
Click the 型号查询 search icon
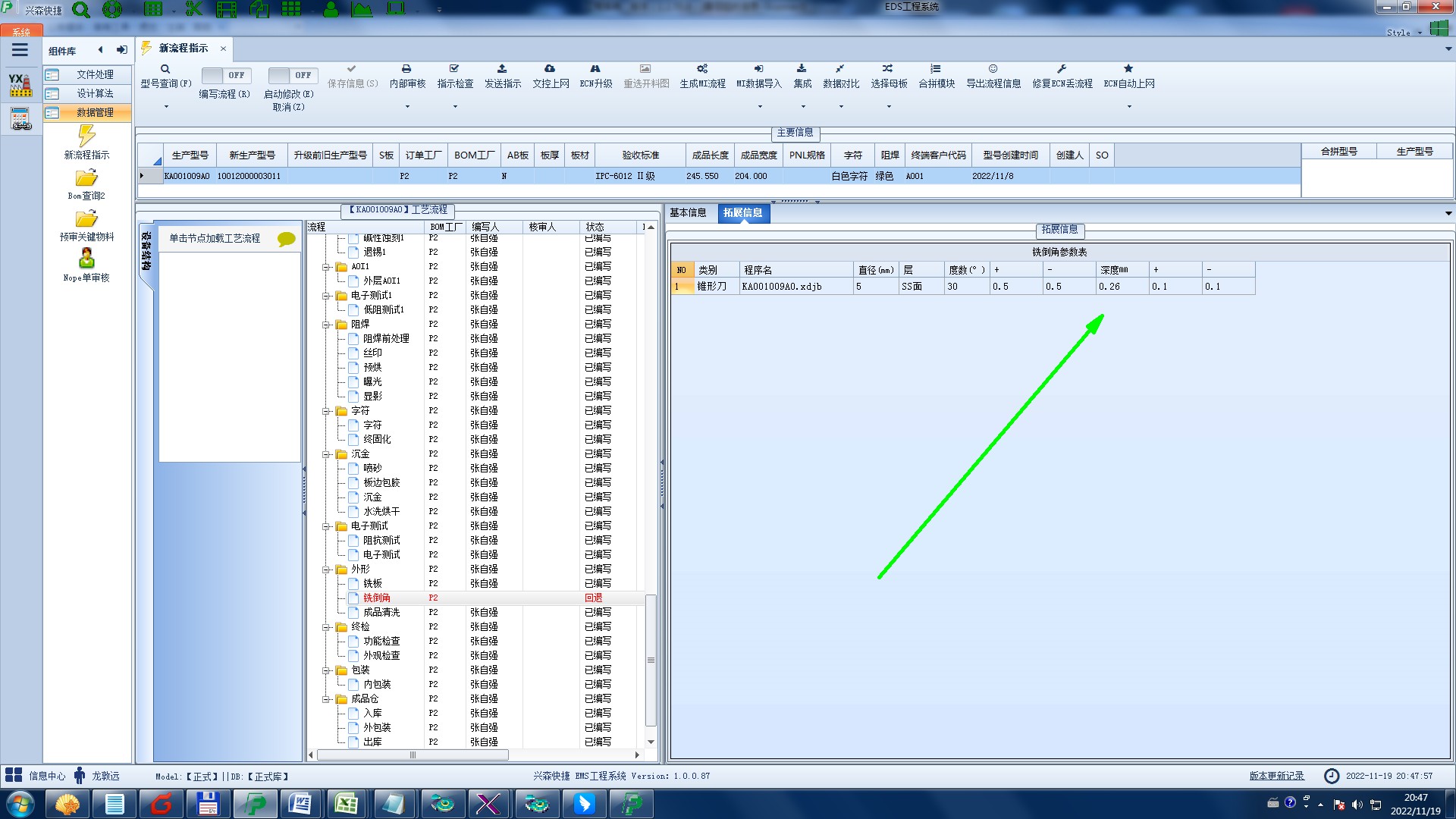click(165, 69)
